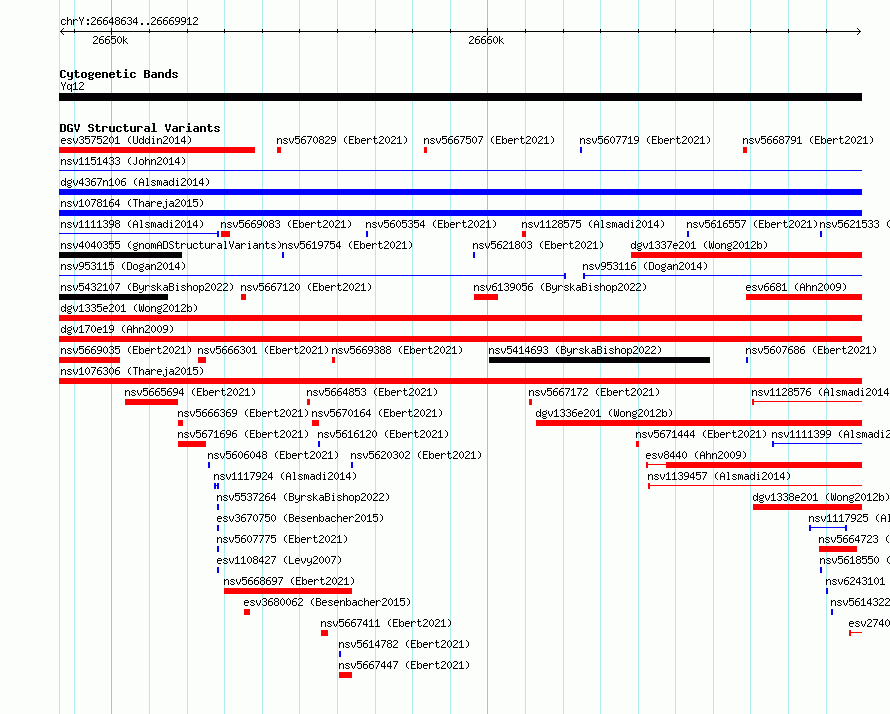Click nsv5667120 (Ebert2021) label
Viewport: 890px width, 714px height.
[x=307, y=287]
